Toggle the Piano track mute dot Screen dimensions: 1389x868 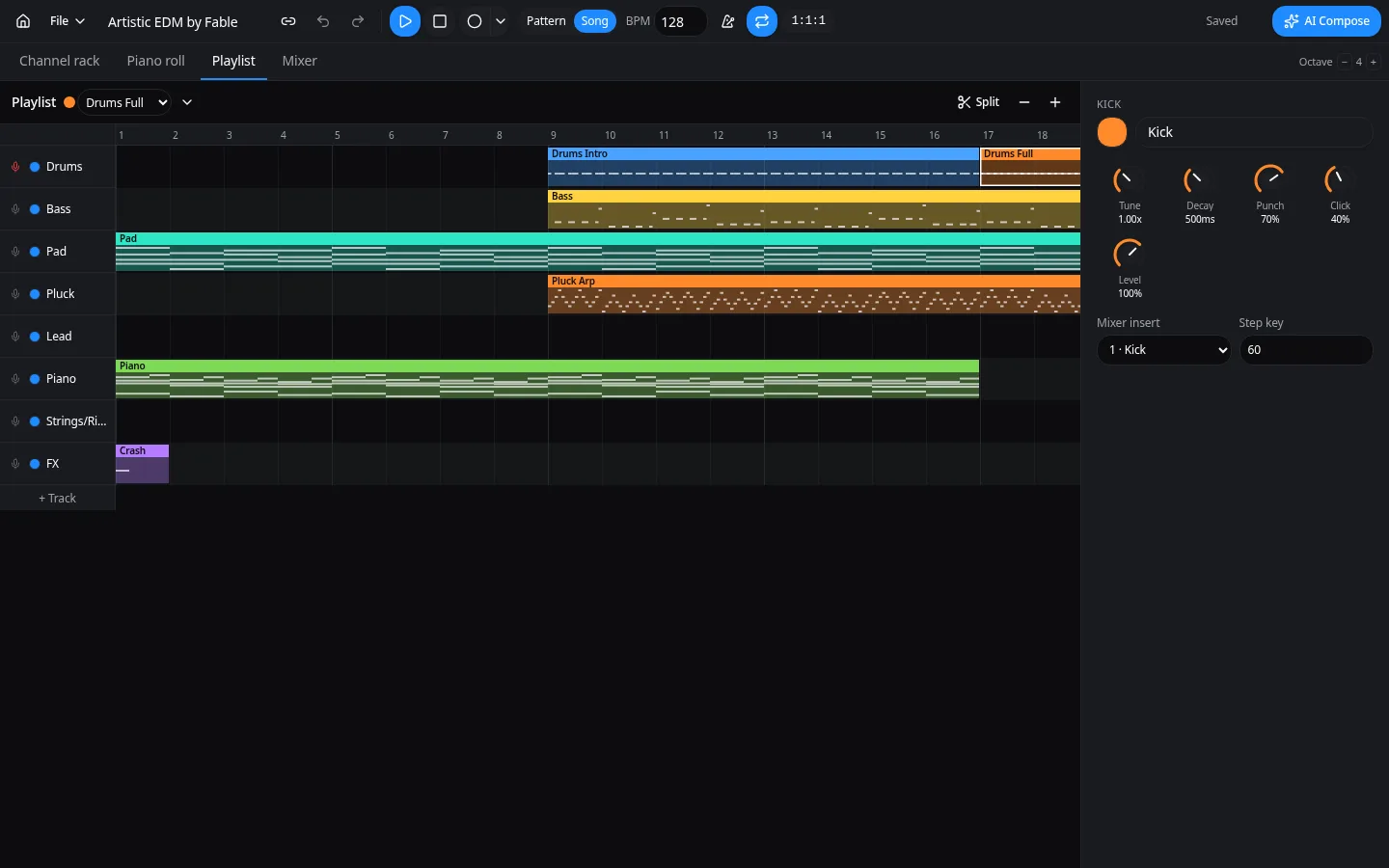pyautogui.click(x=35, y=379)
